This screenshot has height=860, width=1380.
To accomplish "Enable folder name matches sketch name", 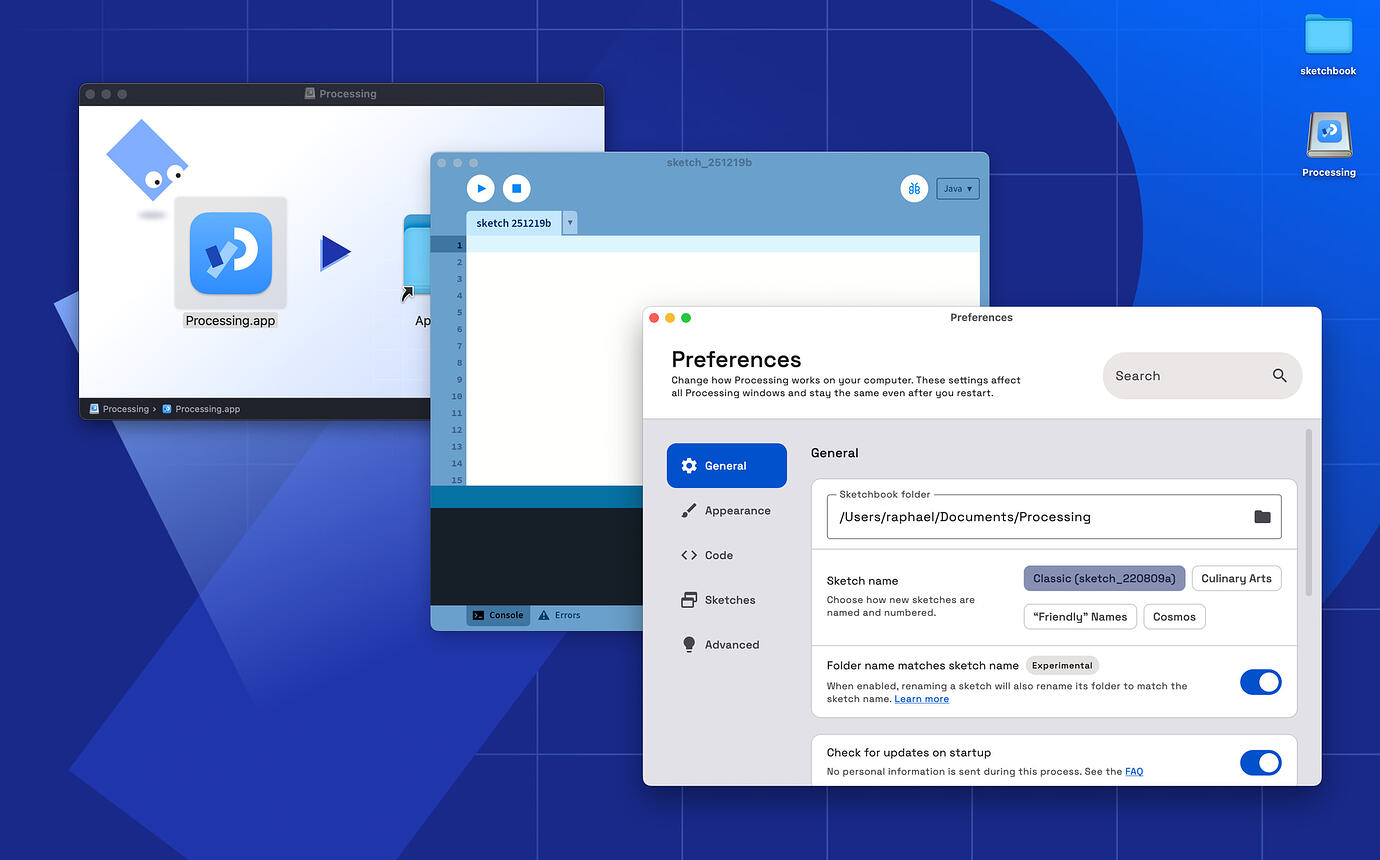I will point(1261,682).
